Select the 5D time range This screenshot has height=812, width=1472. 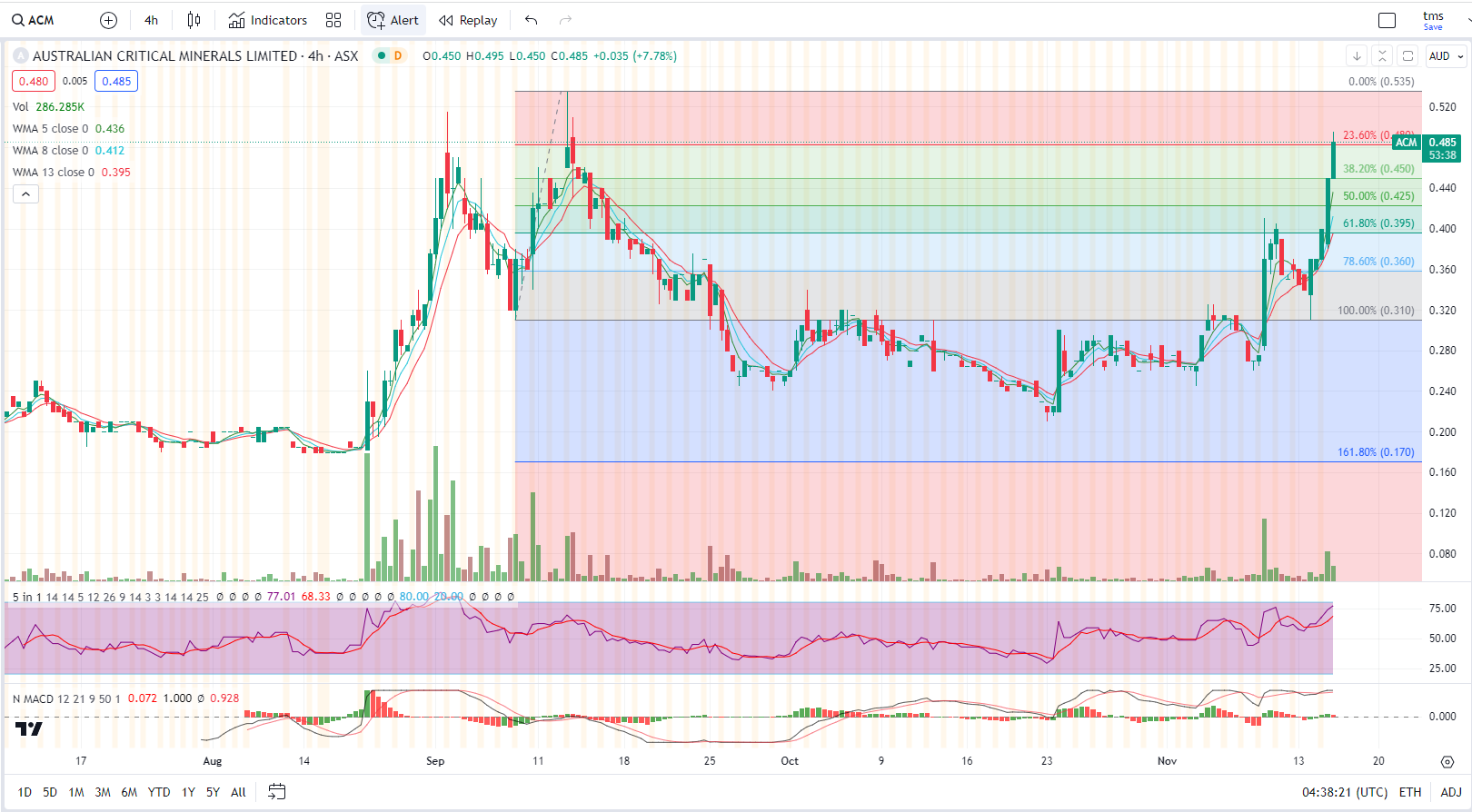[x=50, y=792]
